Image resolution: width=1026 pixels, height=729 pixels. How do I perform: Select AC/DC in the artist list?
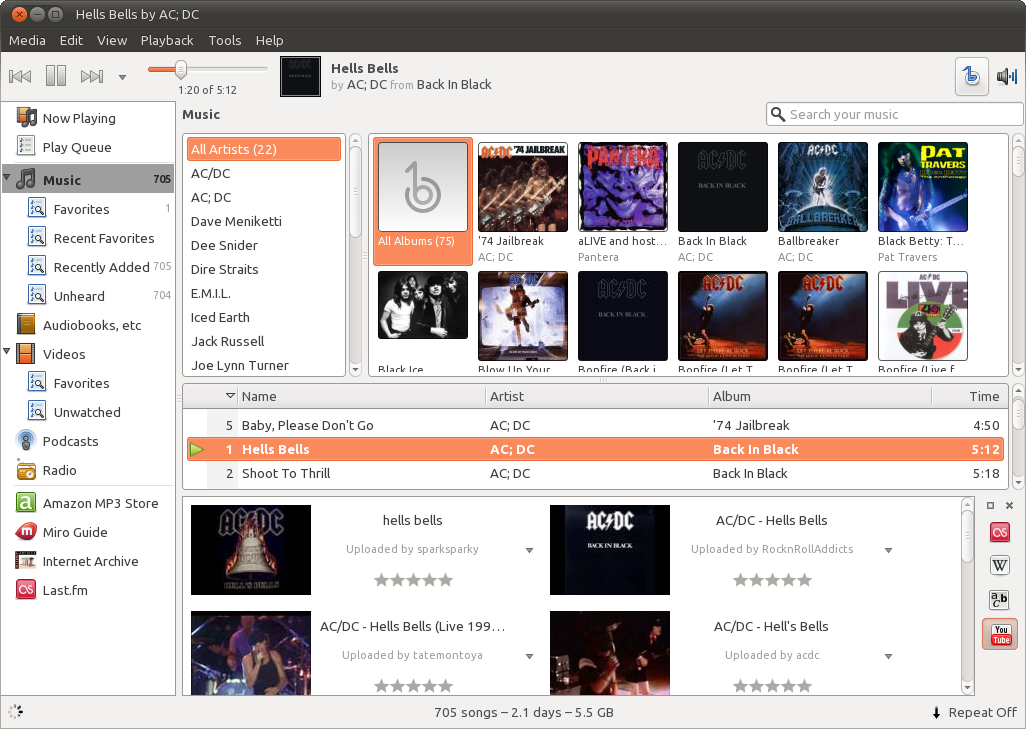pyautogui.click(x=264, y=173)
